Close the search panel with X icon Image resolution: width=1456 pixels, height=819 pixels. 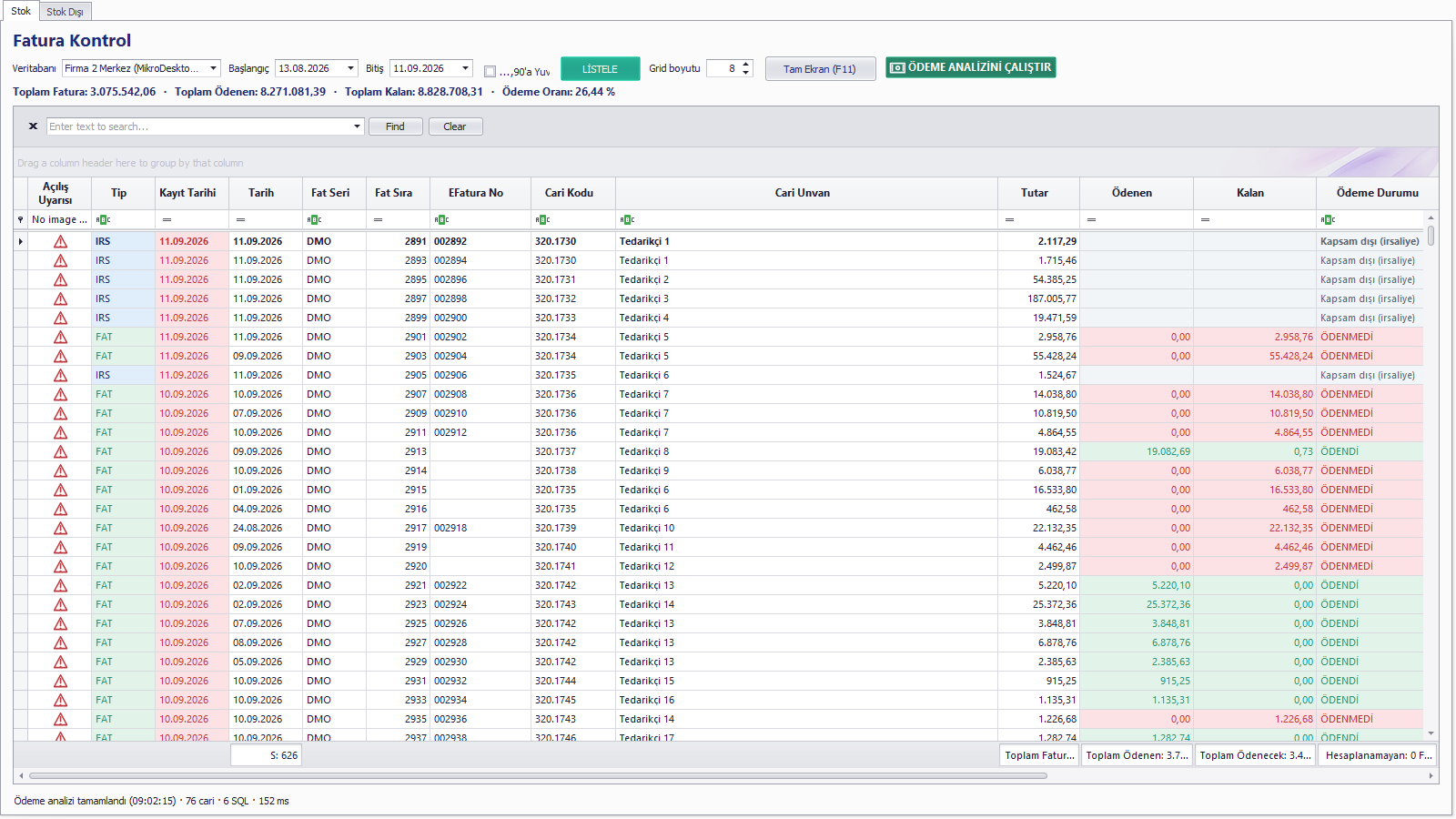[x=33, y=126]
